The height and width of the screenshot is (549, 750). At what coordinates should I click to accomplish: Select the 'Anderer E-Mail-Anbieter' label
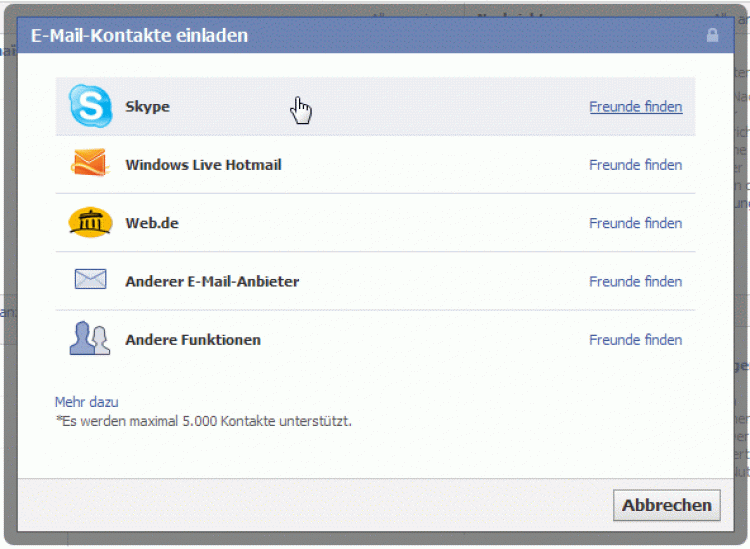click(x=212, y=282)
